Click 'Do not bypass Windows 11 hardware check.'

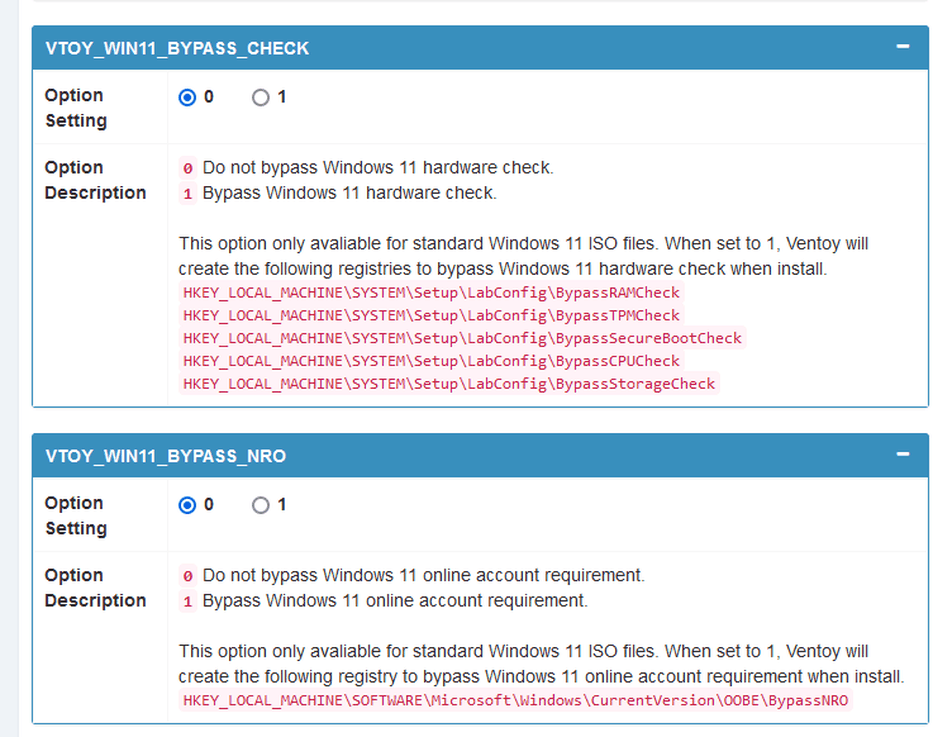(x=378, y=168)
